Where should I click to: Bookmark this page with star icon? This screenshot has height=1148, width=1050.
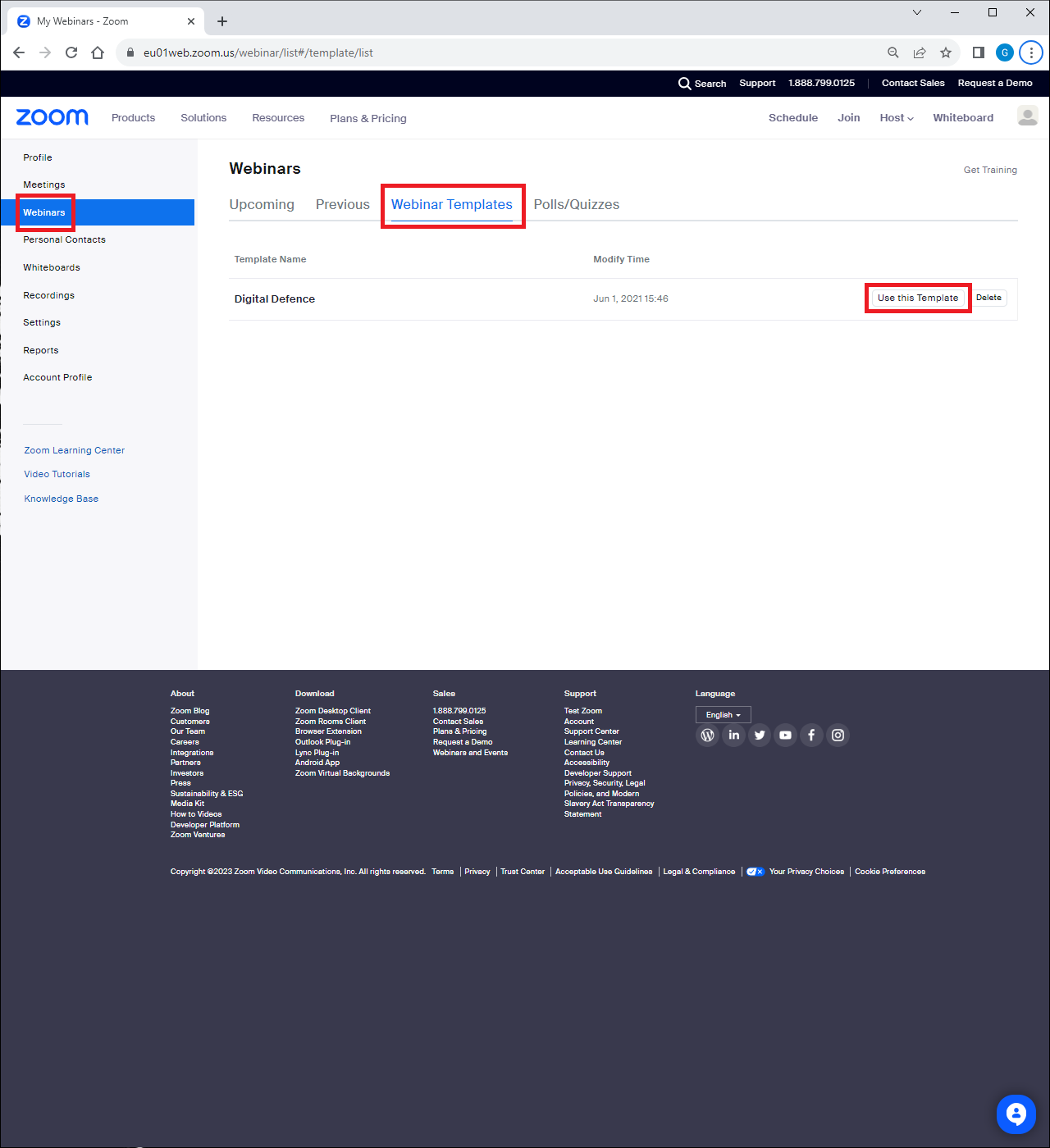click(x=946, y=52)
